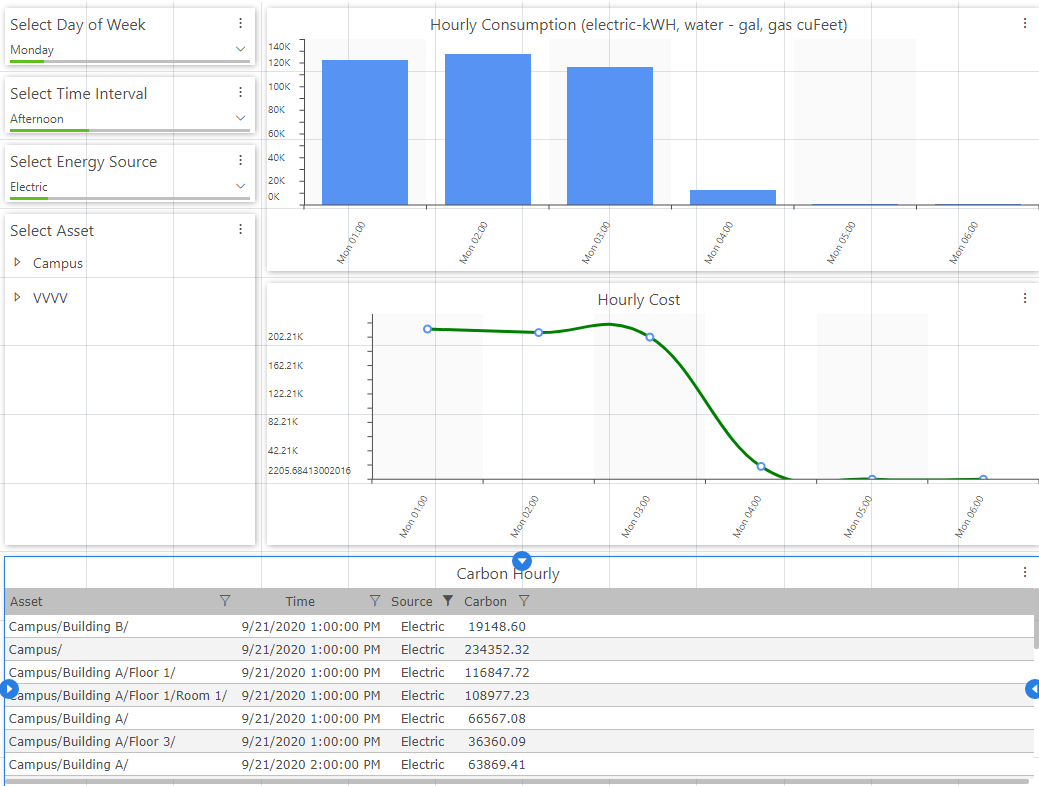Screen dimensions: 1039x786
Task: Expand the VVVV tree node
Action: (x=17, y=297)
